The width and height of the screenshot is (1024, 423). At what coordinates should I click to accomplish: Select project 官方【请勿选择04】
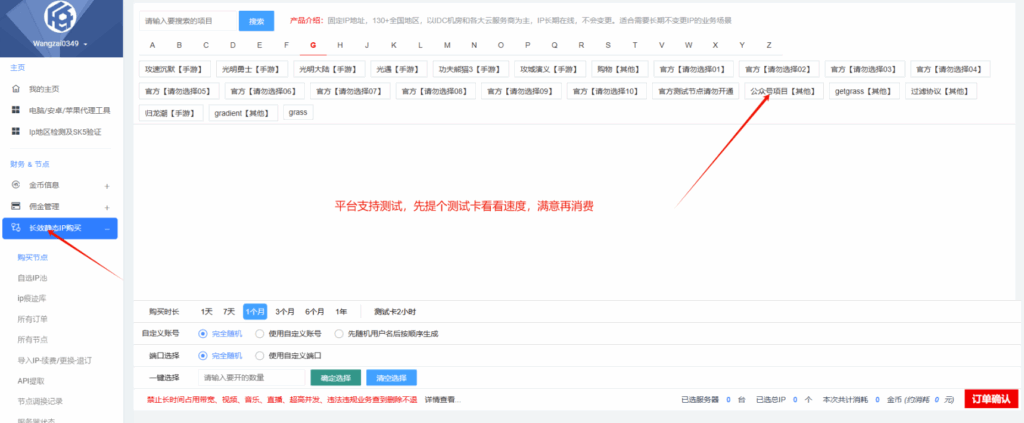point(950,69)
